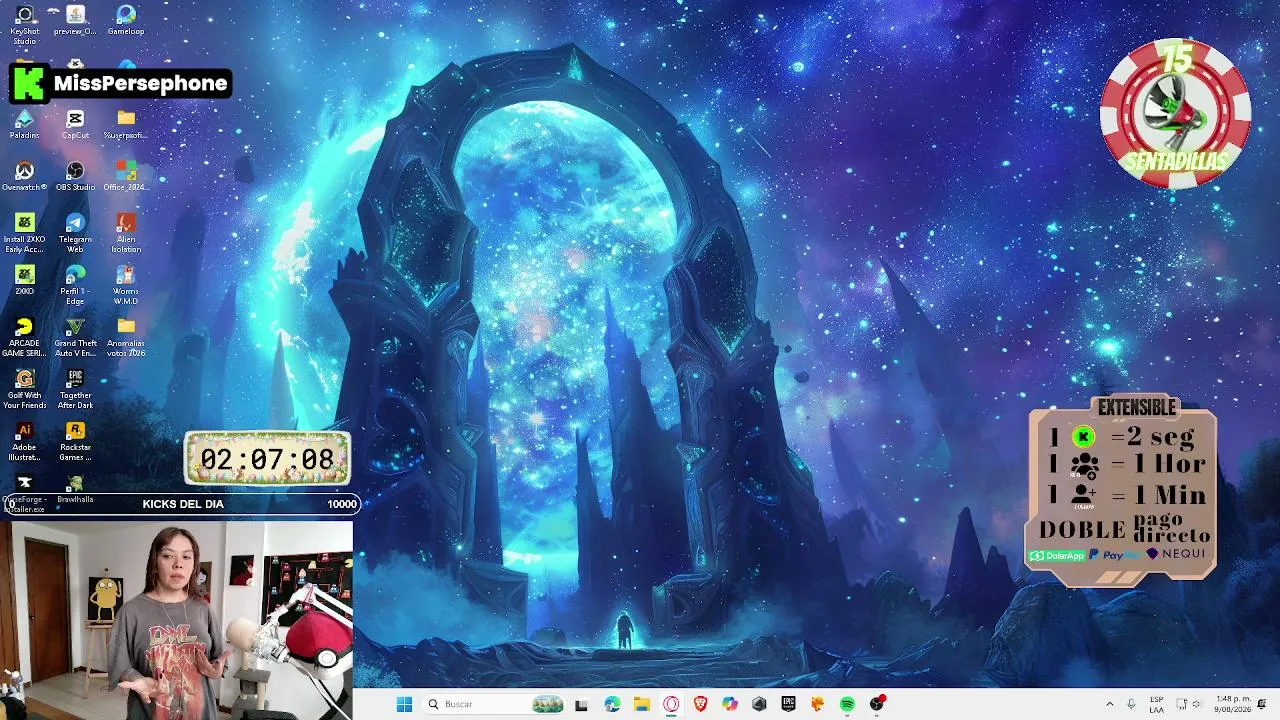Select the 2XKO desktop icon
Viewport: 1280px width, 720px height.
coord(25,280)
